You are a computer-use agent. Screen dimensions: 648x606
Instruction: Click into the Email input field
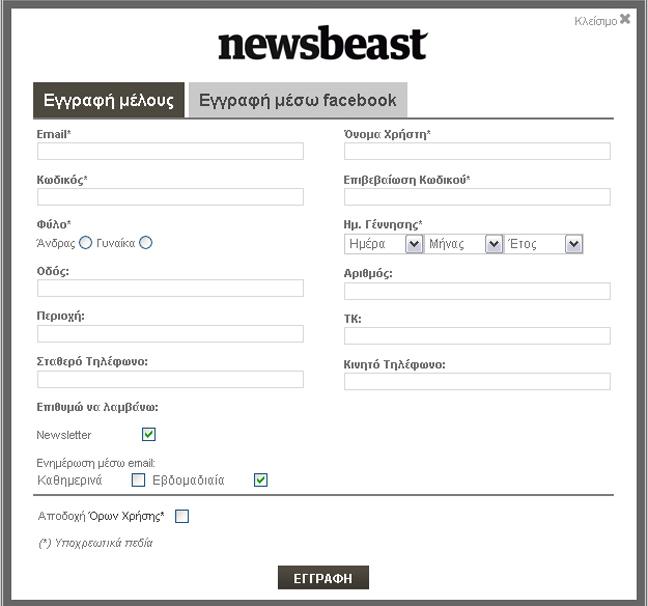point(170,152)
